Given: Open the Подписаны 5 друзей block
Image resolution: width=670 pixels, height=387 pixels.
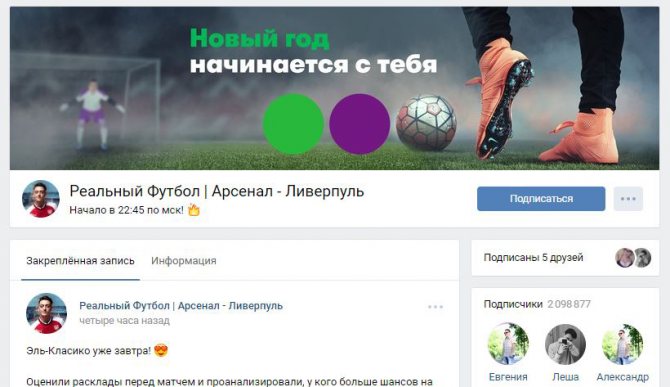Looking at the screenshot, I should coord(565,258).
